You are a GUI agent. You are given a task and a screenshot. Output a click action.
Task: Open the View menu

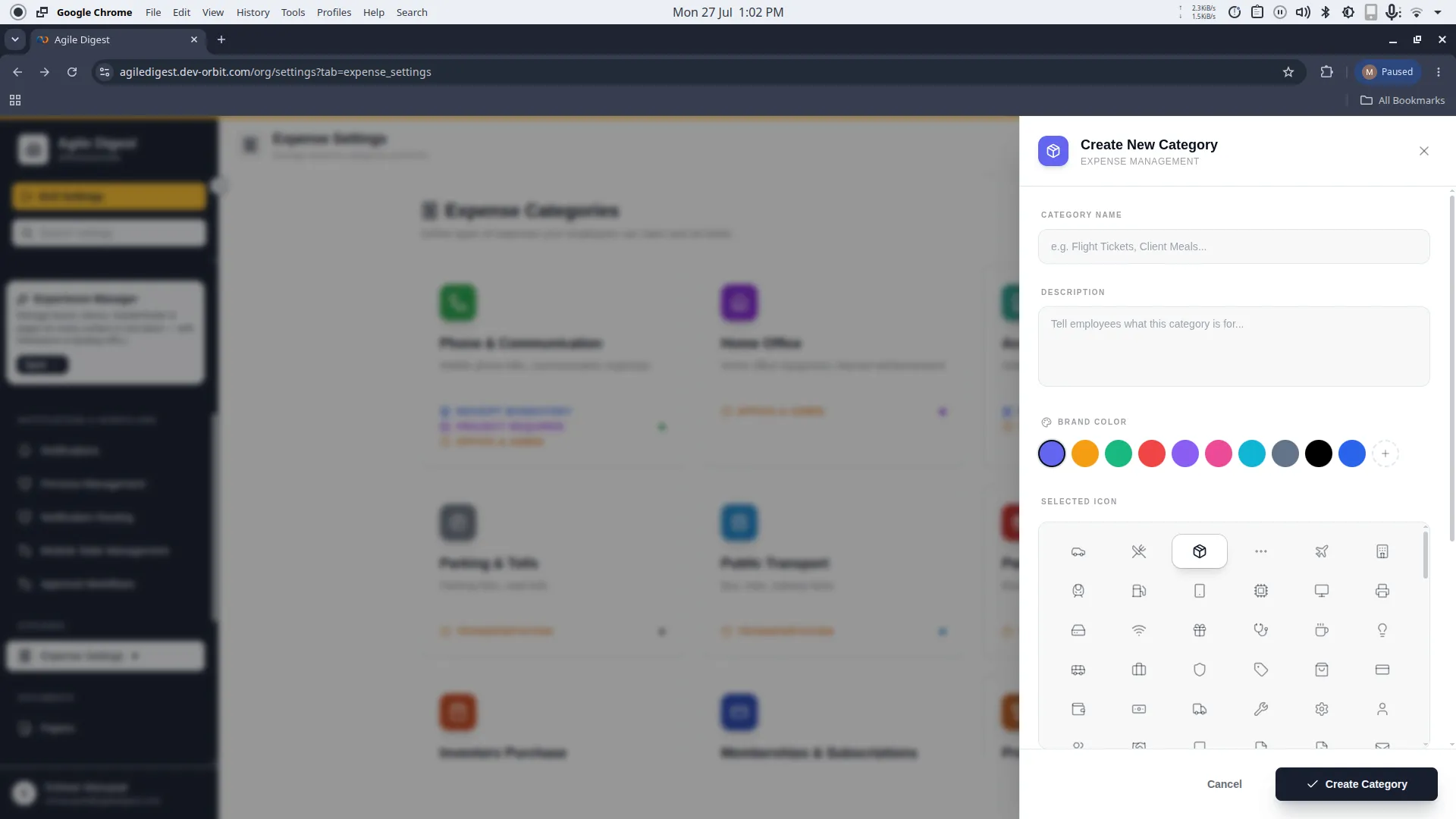click(213, 12)
